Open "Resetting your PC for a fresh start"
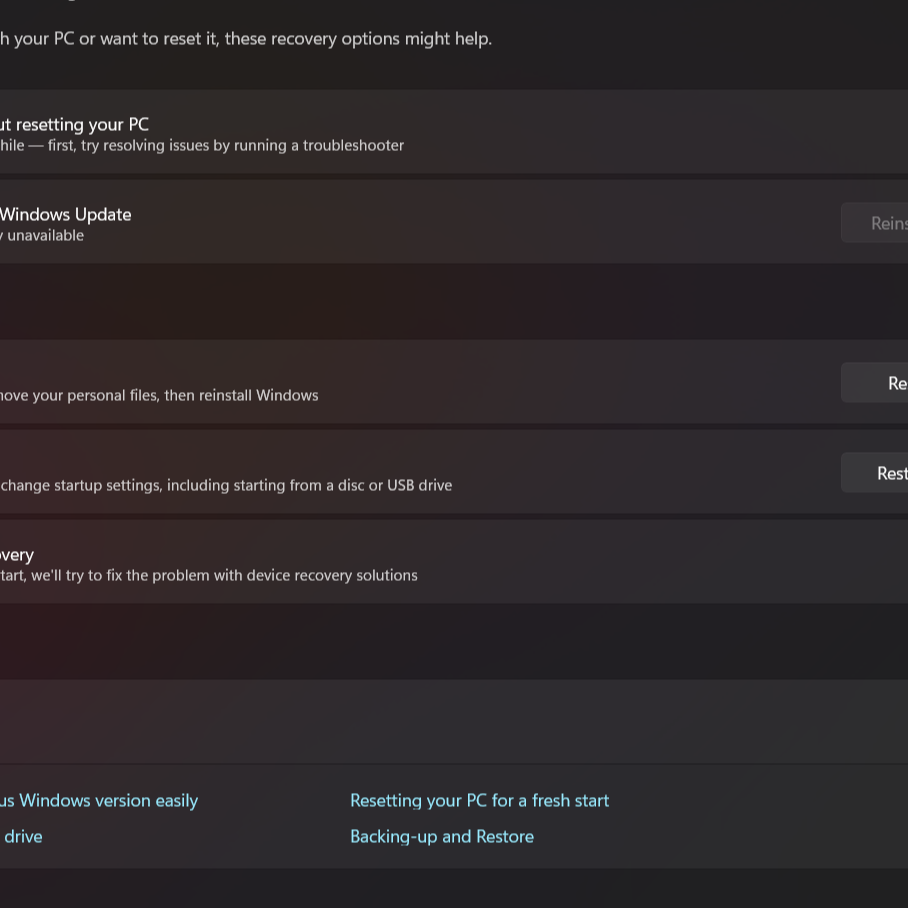This screenshot has width=908, height=908. point(479,801)
